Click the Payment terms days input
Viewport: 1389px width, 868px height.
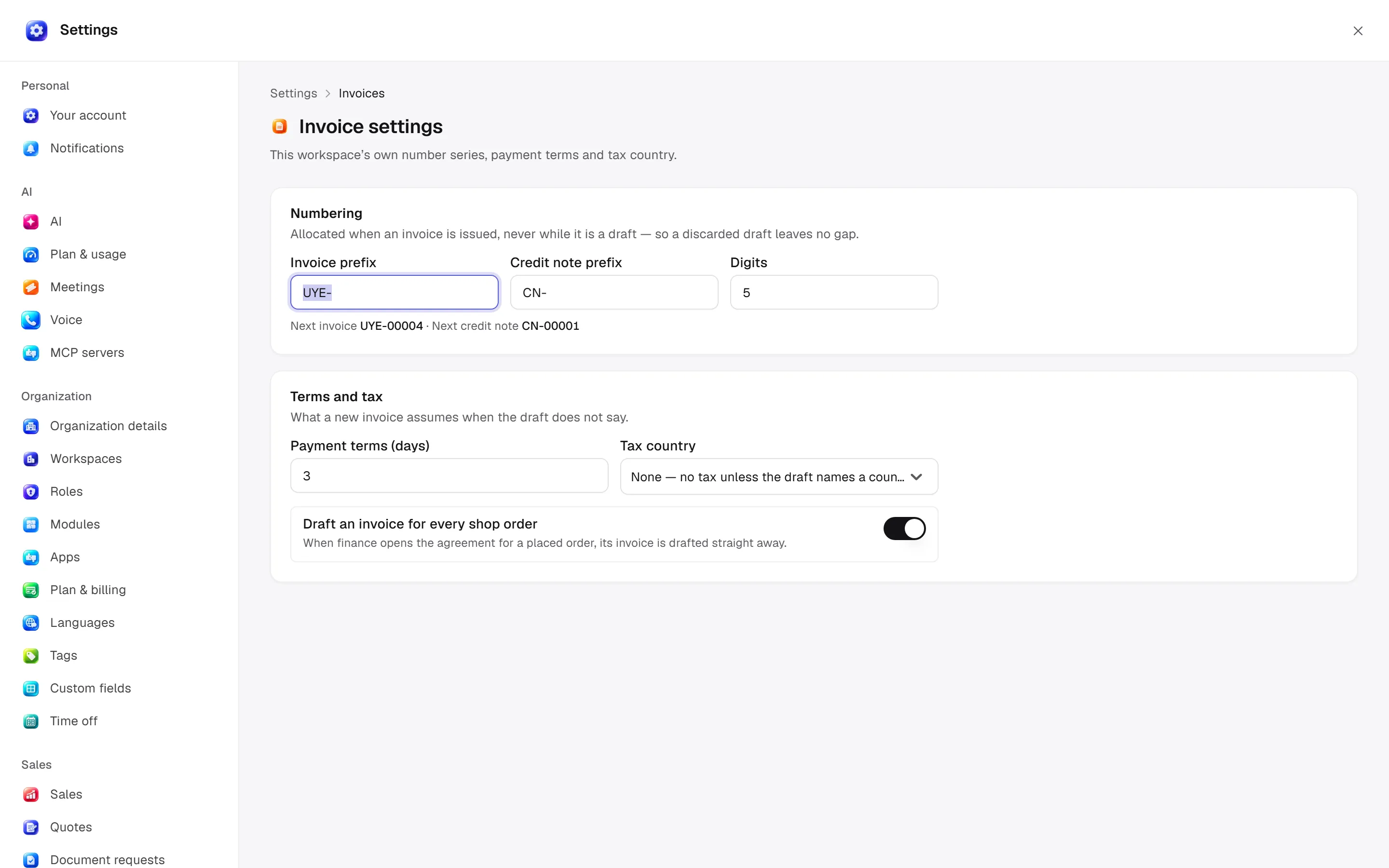449,475
